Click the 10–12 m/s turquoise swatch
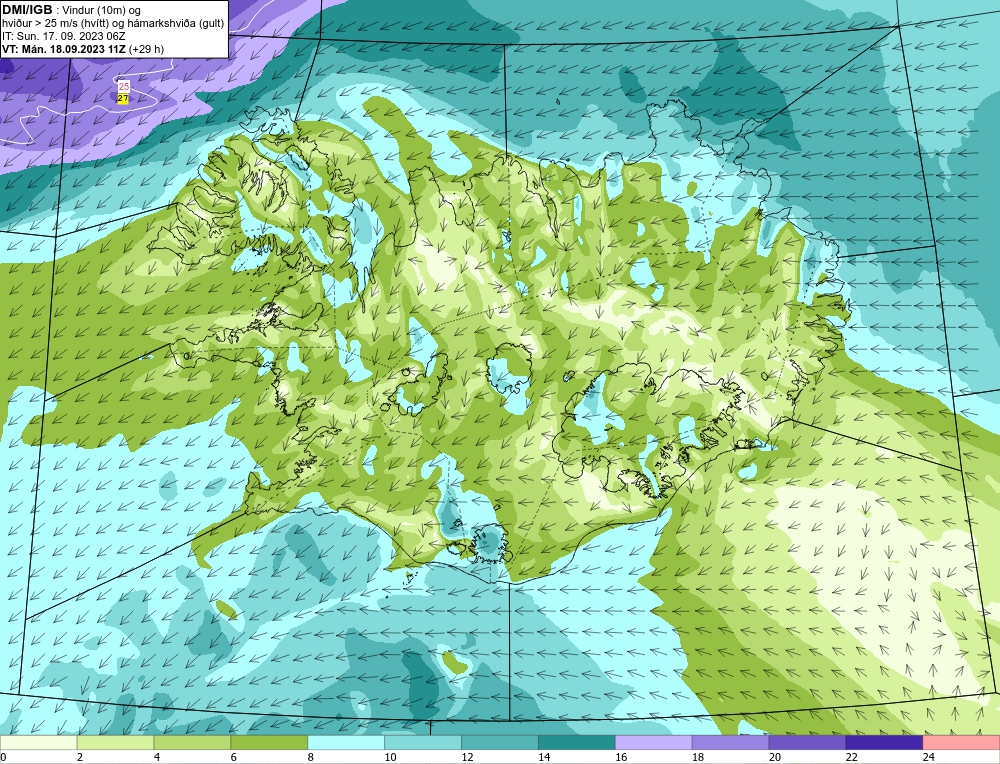1000x764 pixels. coord(423,743)
